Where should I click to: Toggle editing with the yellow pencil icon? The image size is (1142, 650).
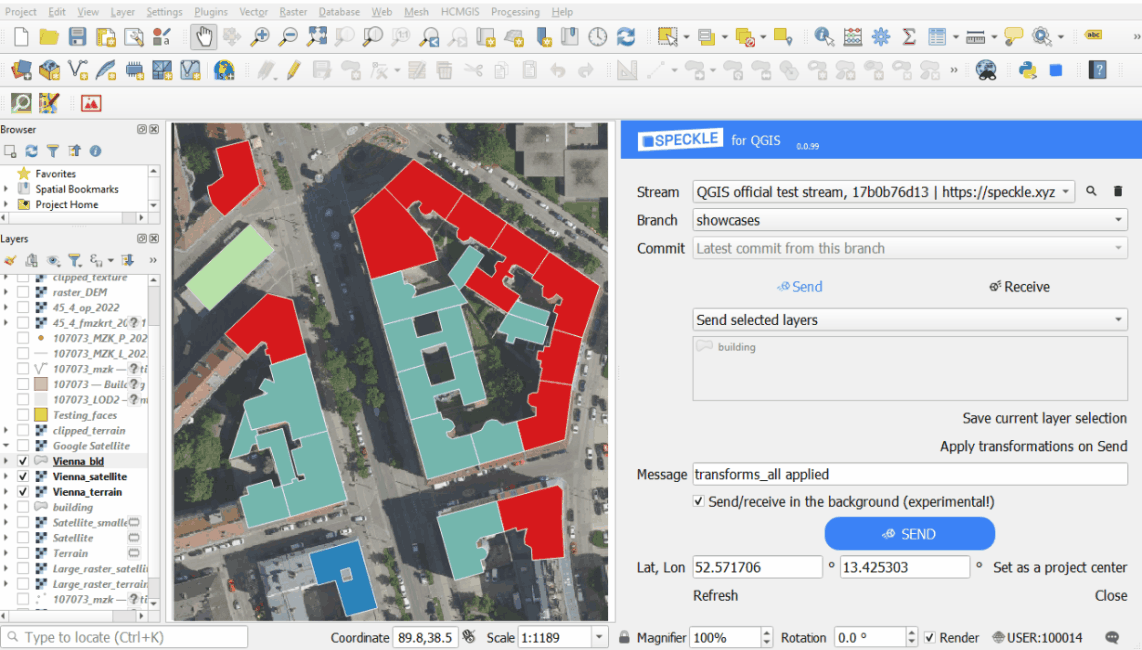[294, 70]
